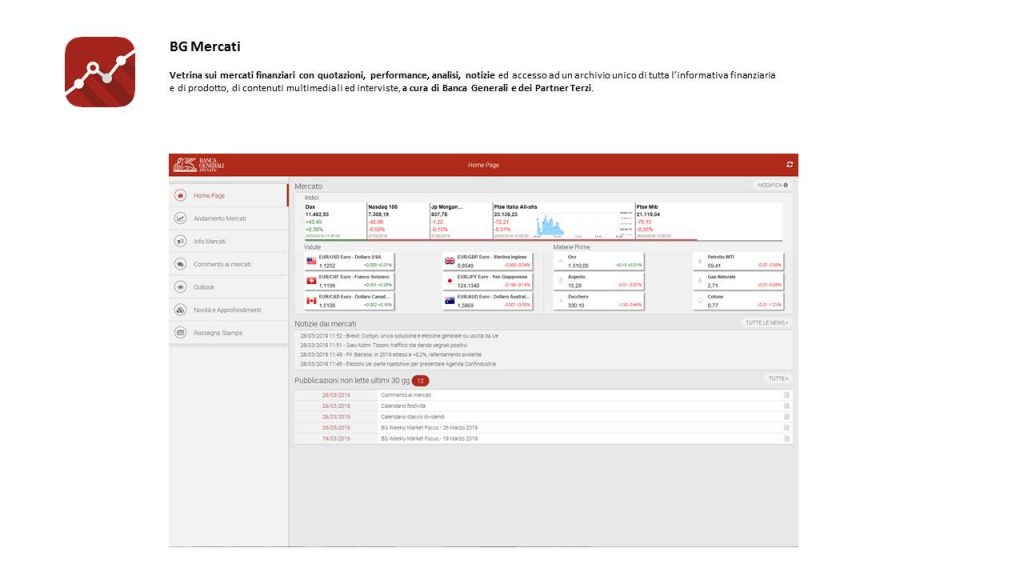
Task: Open 'Calendario festività' publication row
Action: coord(543,406)
